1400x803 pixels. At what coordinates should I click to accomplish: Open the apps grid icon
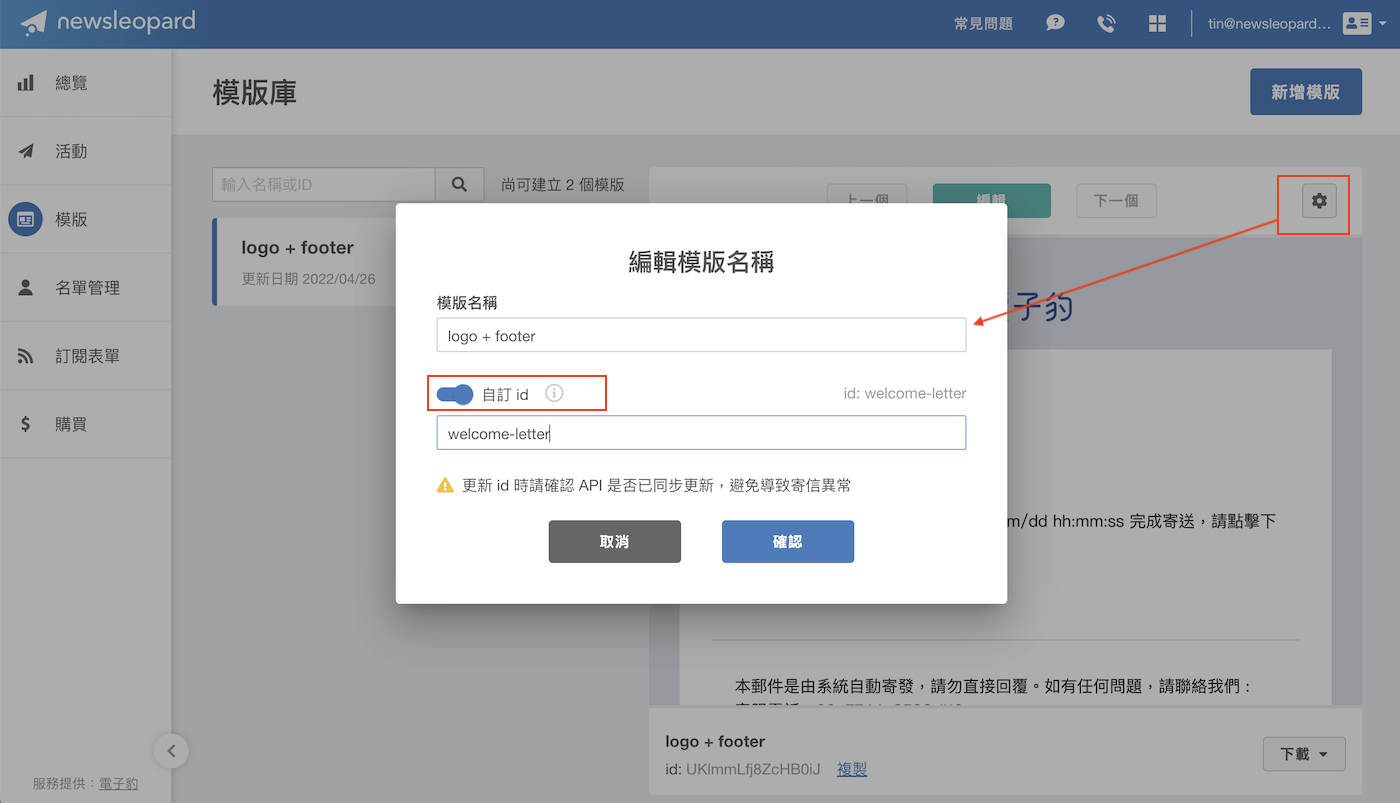tap(1158, 23)
